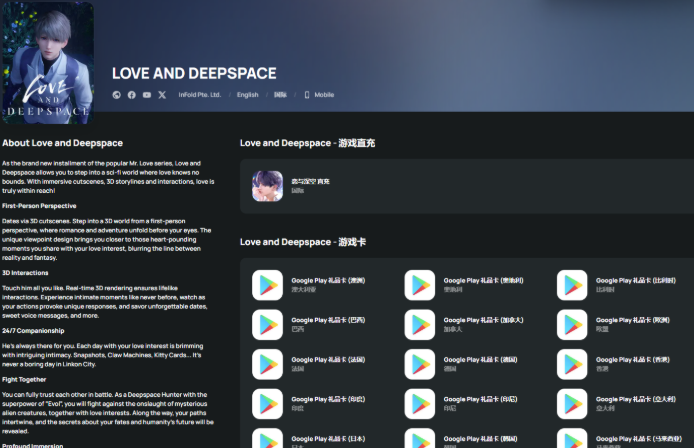Open Google Play gift card for France (法国)
The width and height of the screenshot is (694, 448).
pyautogui.click(x=310, y=363)
